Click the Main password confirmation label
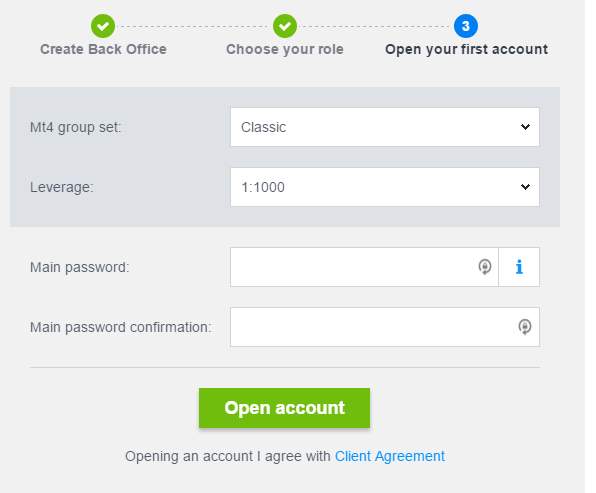 point(120,327)
